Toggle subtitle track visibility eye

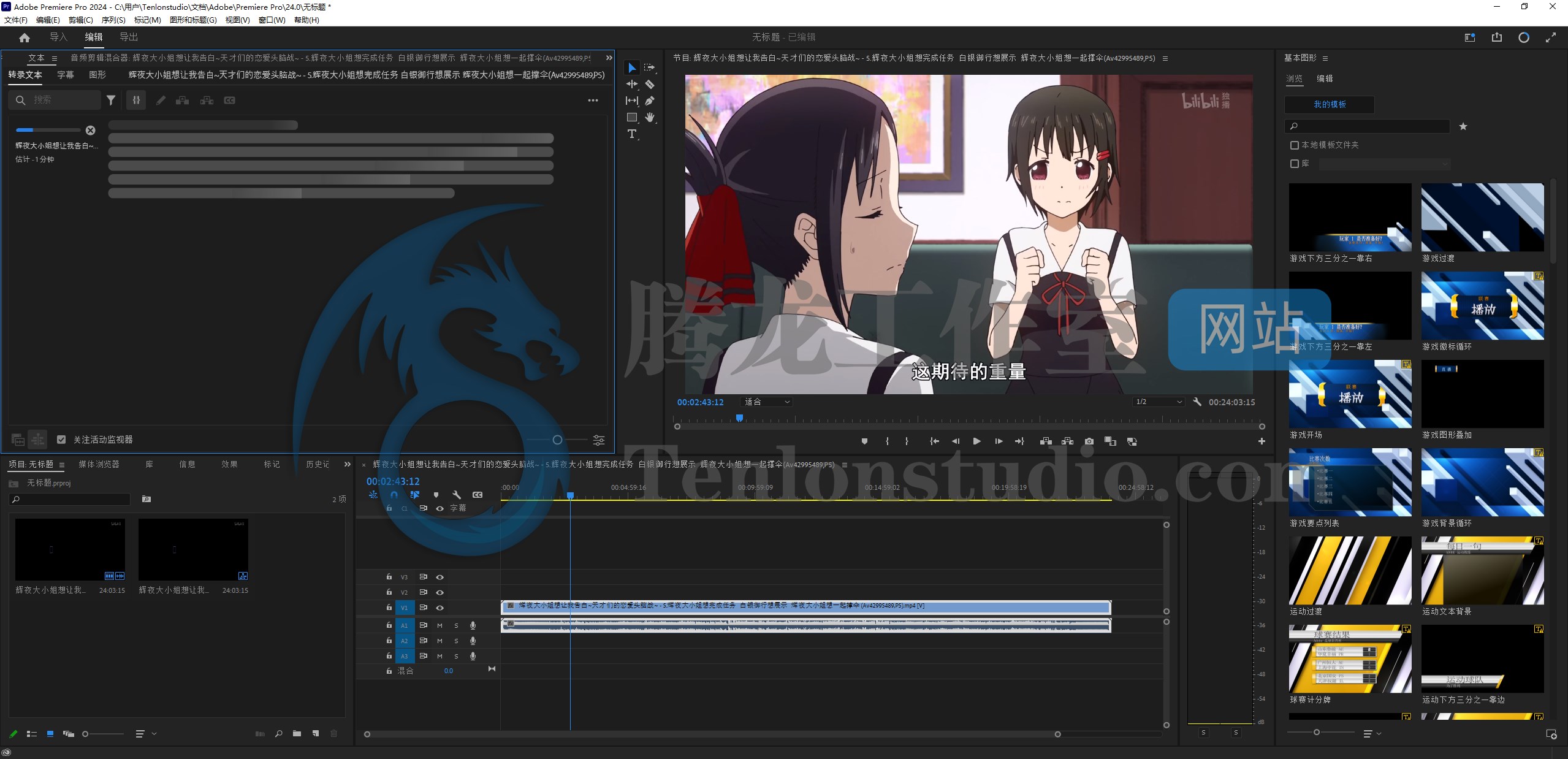(440, 508)
